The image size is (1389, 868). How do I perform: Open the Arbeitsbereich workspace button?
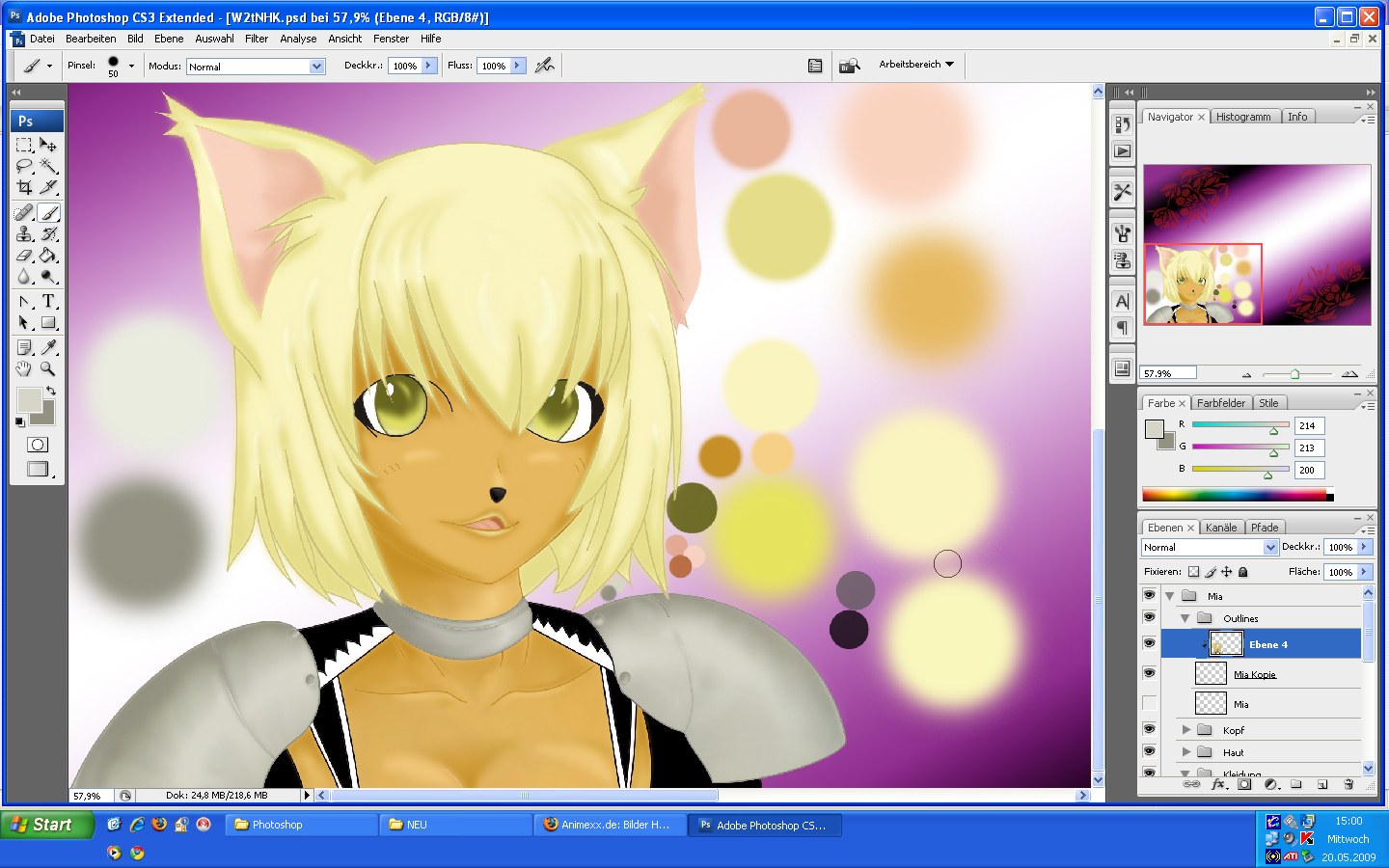[915, 65]
